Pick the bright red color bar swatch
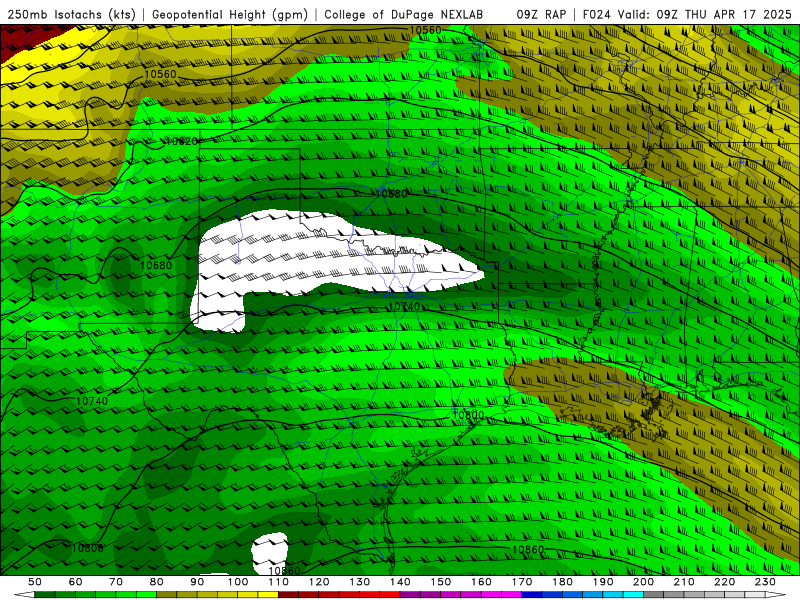 (389, 595)
